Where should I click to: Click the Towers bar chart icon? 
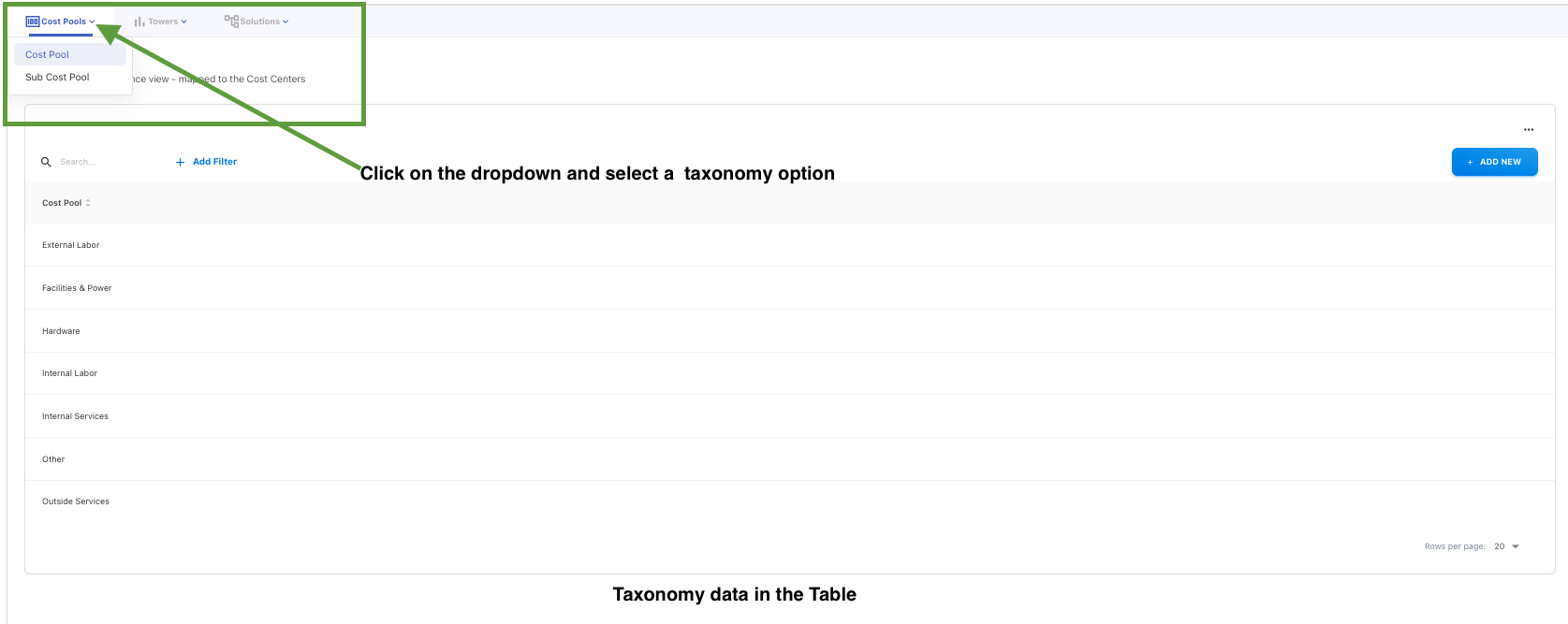pos(139,22)
